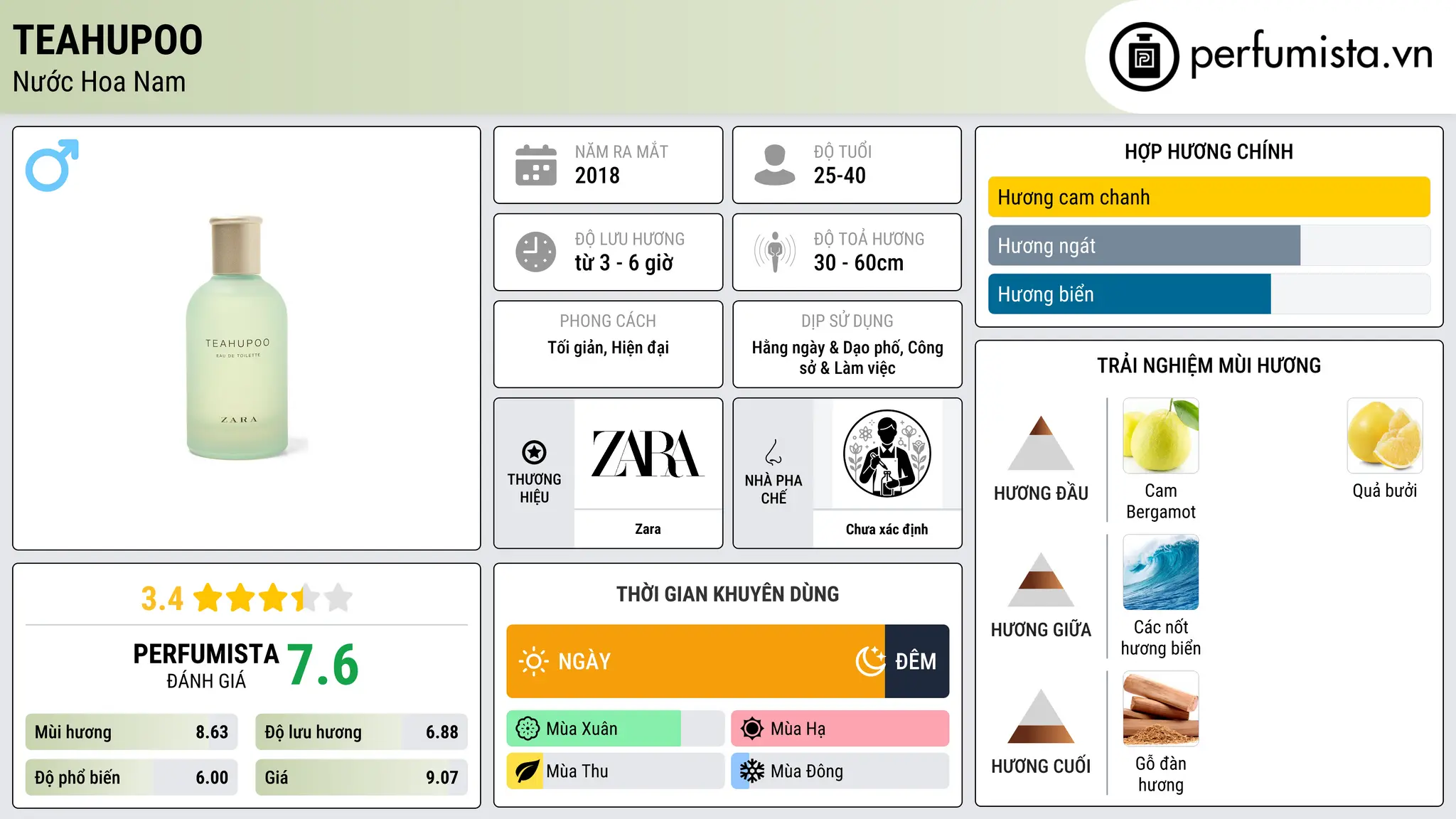Click the Độ lưu hương 6.88 score bar
Screen dimensions: 1456x819
point(362,732)
